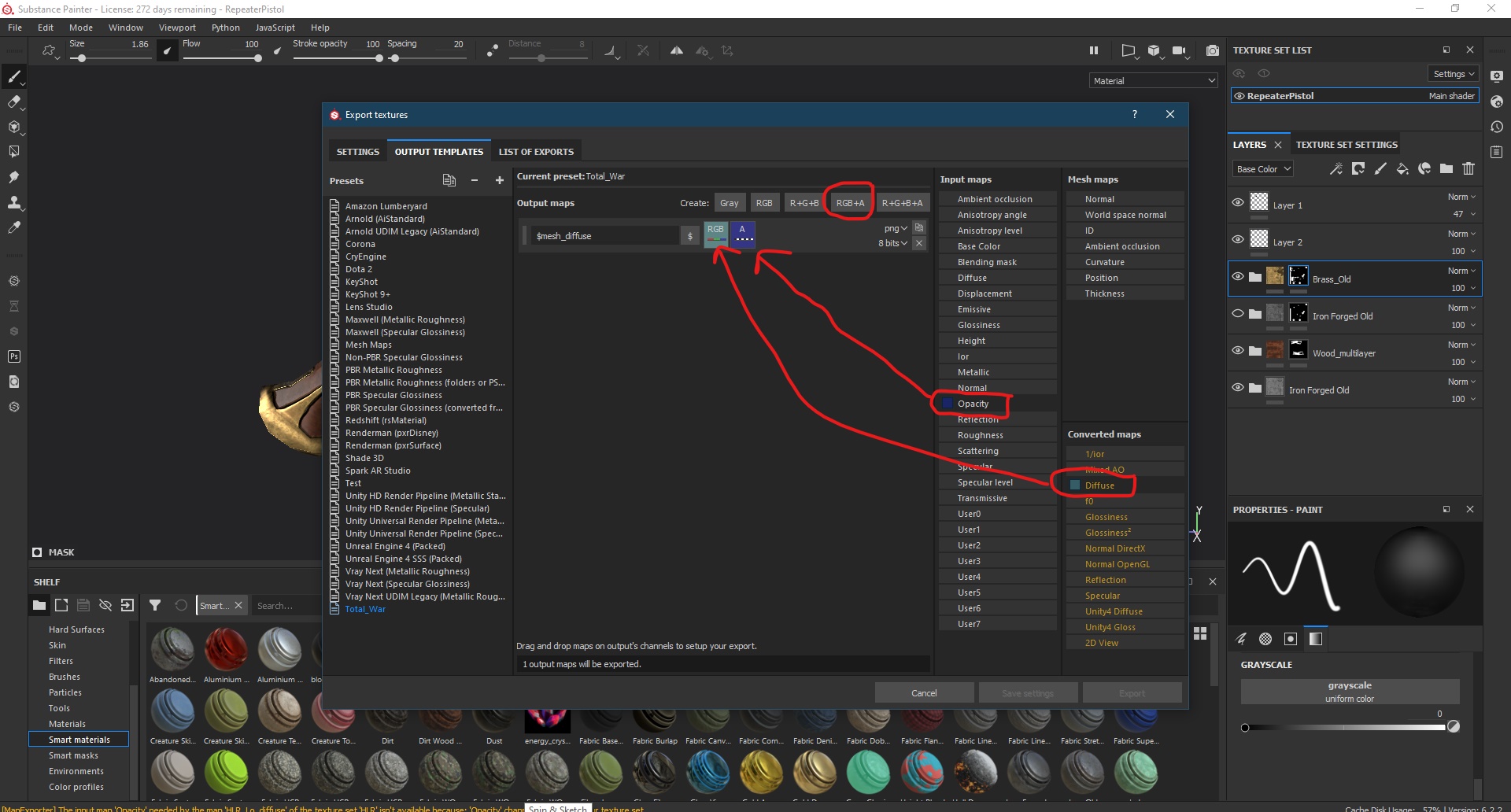This screenshot has width=1511, height=812.
Task: Toggle the alpha button in Properties
Action: coord(1265,639)
